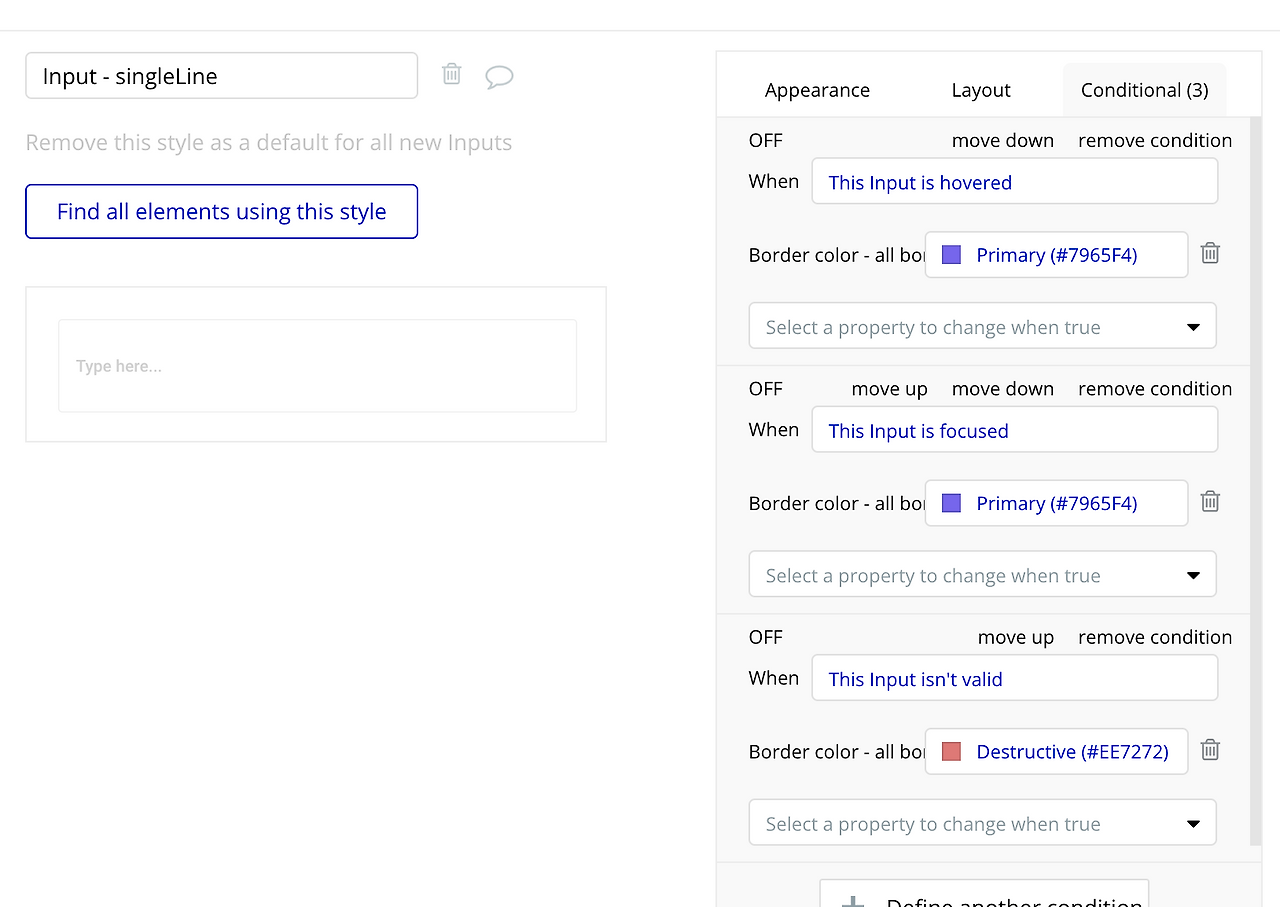Viewport: 1280px width, 907px height.
Task: Open the comment bubble icon
Action: (499, 77)
